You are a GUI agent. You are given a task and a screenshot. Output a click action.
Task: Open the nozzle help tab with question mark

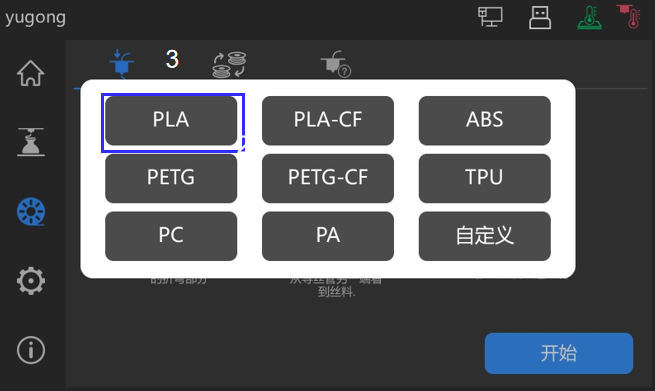point(336,64)
